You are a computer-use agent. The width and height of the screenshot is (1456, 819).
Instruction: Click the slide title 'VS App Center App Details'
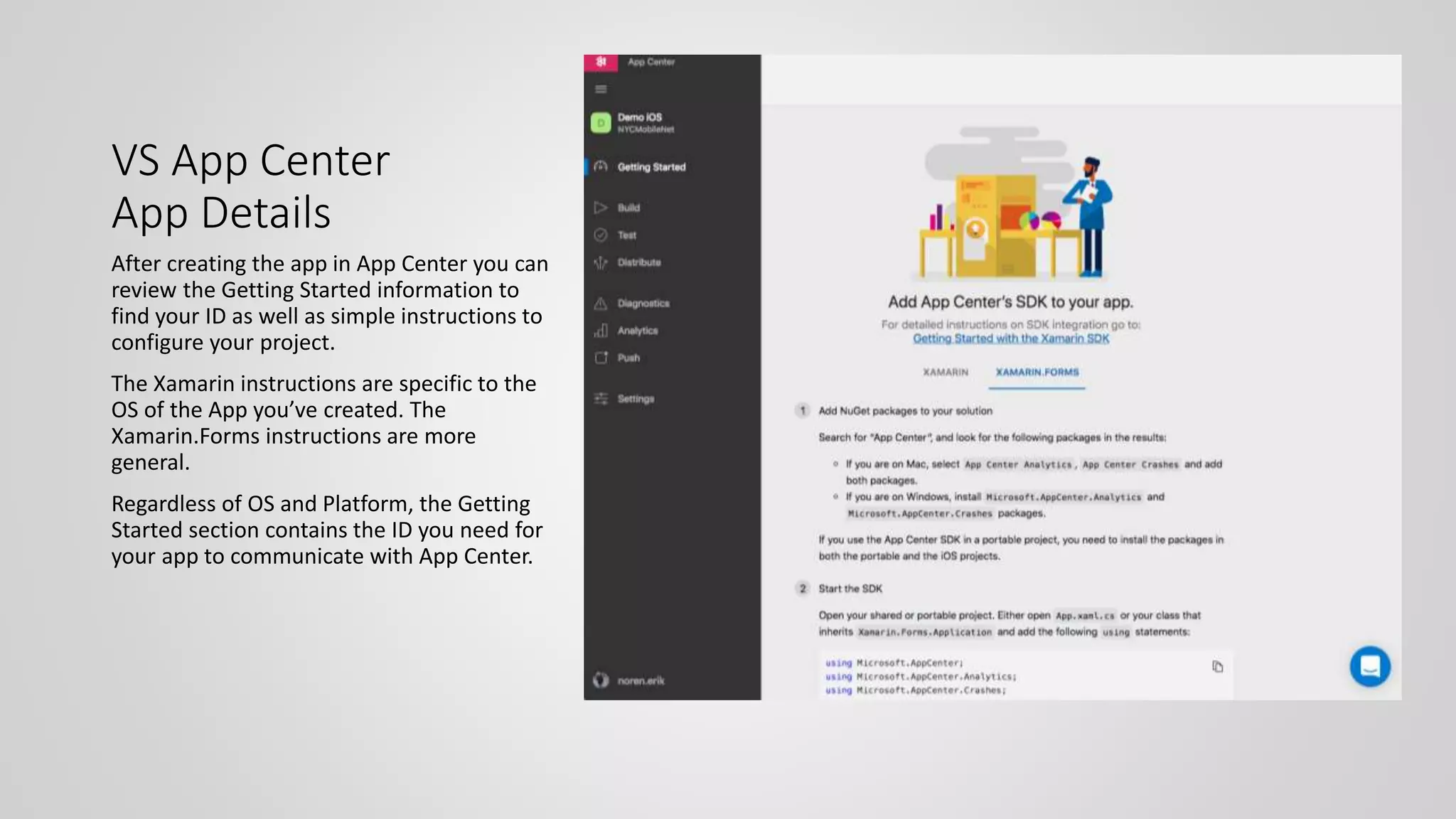point(251,186)
